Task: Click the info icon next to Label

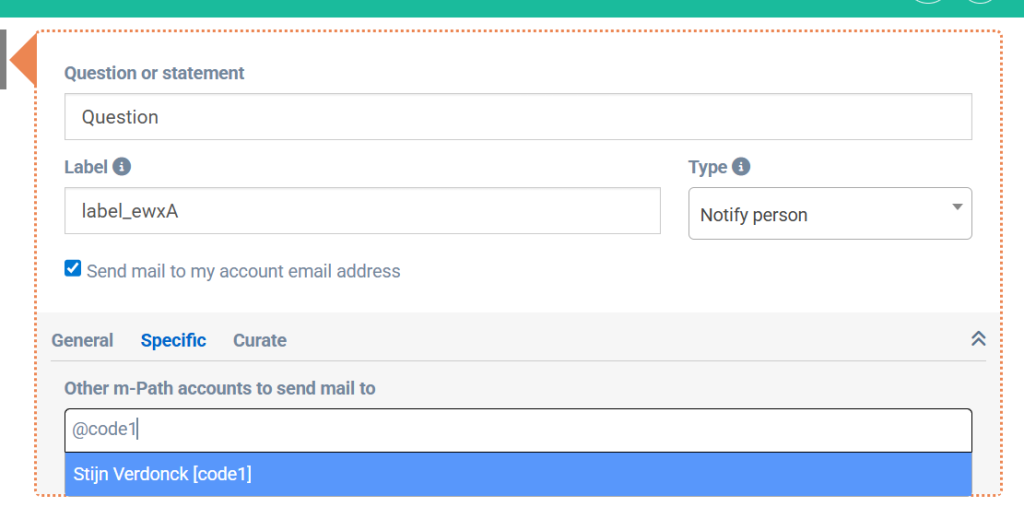Action: pyautogui.click(x=122, y=167)
